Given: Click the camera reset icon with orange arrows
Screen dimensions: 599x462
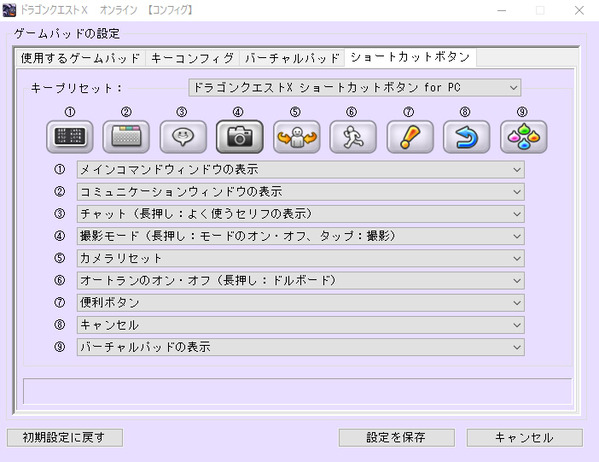Looking at the screenshot, I should click(296, 137).
